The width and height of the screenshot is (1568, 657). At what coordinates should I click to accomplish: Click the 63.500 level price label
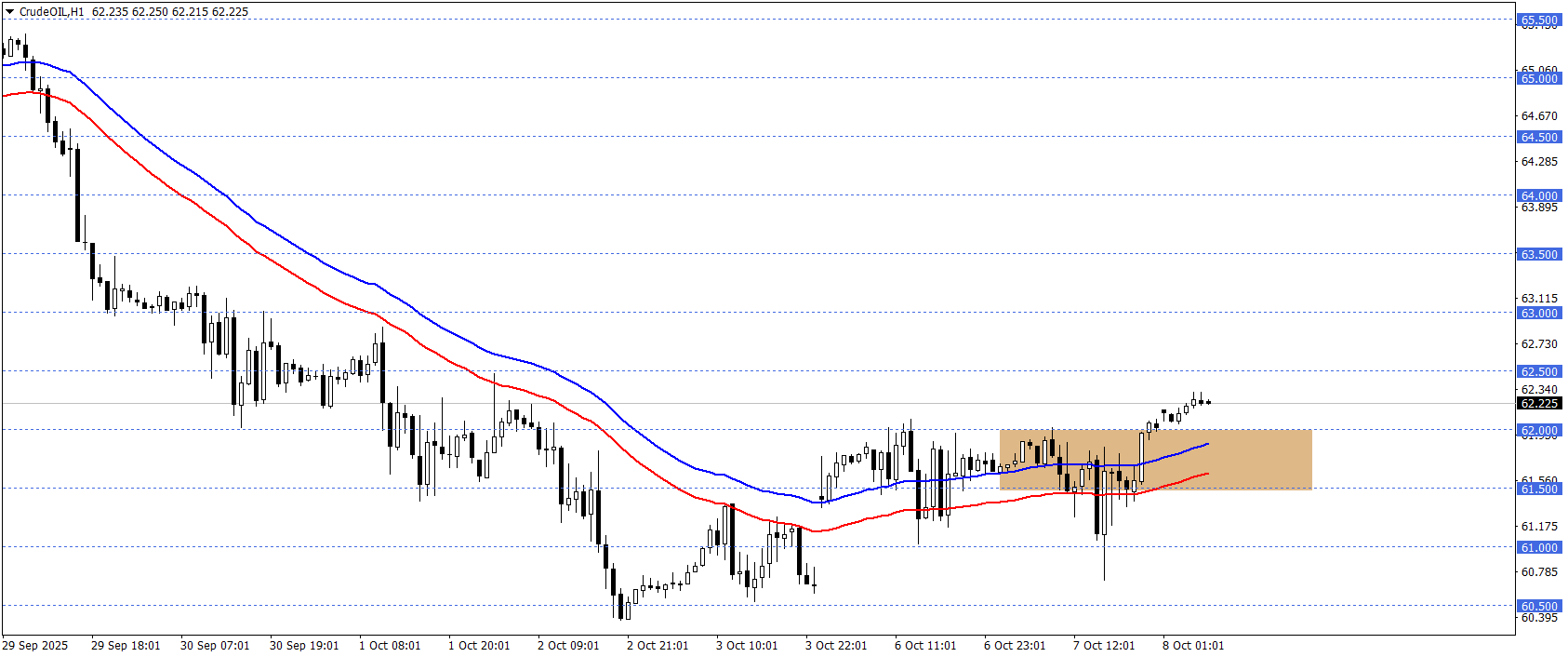point(1539,254)
